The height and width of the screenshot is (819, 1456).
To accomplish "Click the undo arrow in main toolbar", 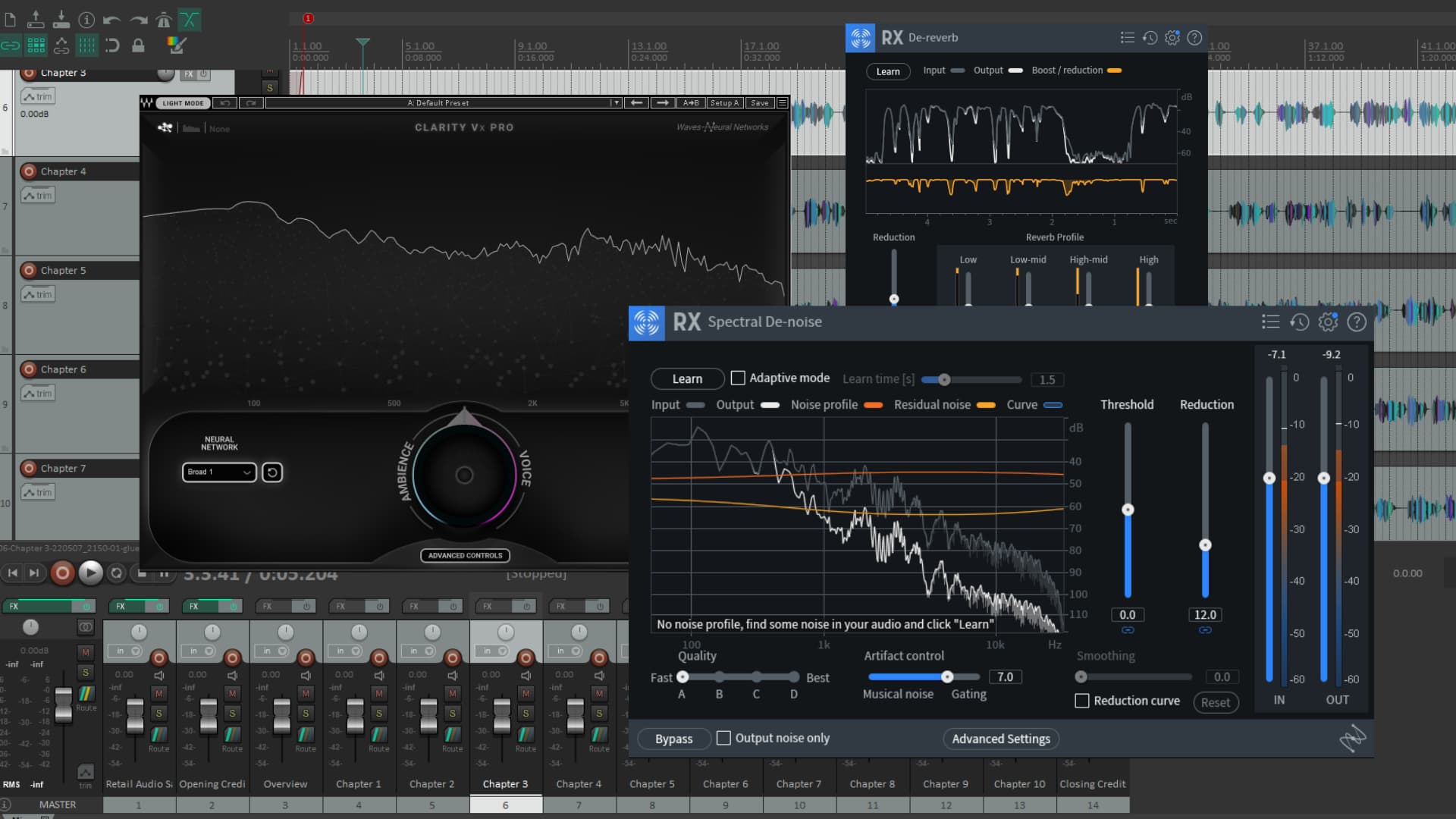I will 111,20.
